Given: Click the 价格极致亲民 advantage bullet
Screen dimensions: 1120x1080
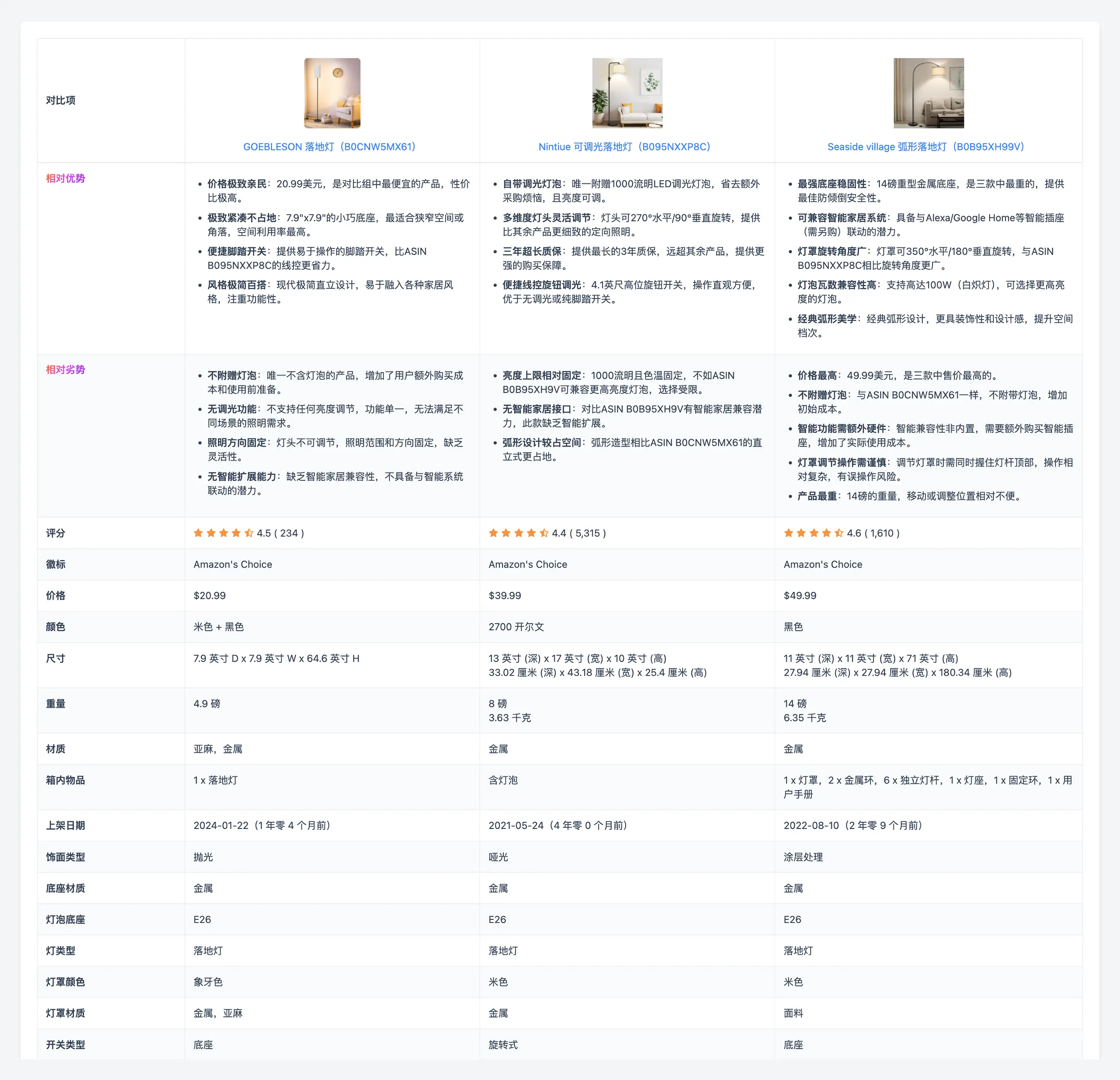Looking at the screenshot, I should coord(338,191).
